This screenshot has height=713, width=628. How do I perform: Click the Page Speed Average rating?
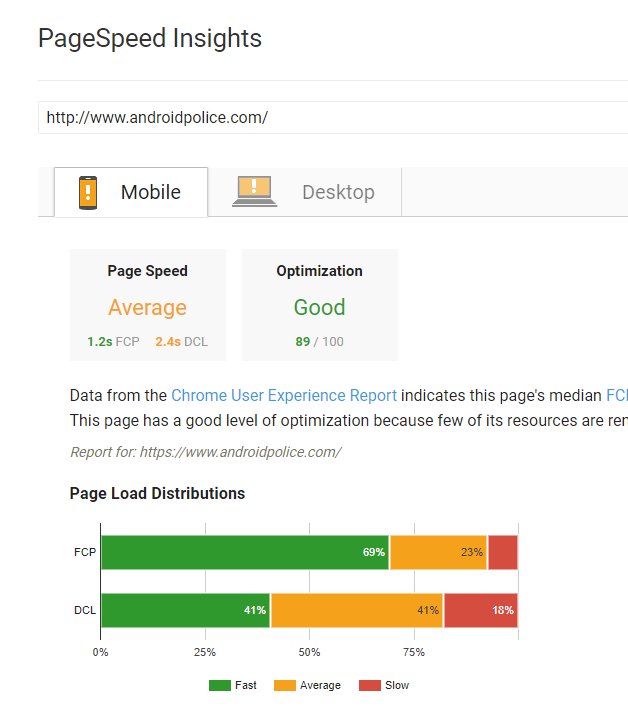[147, 307]
